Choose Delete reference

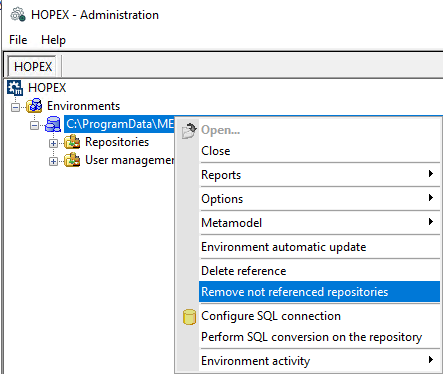(x=319, y=271)
